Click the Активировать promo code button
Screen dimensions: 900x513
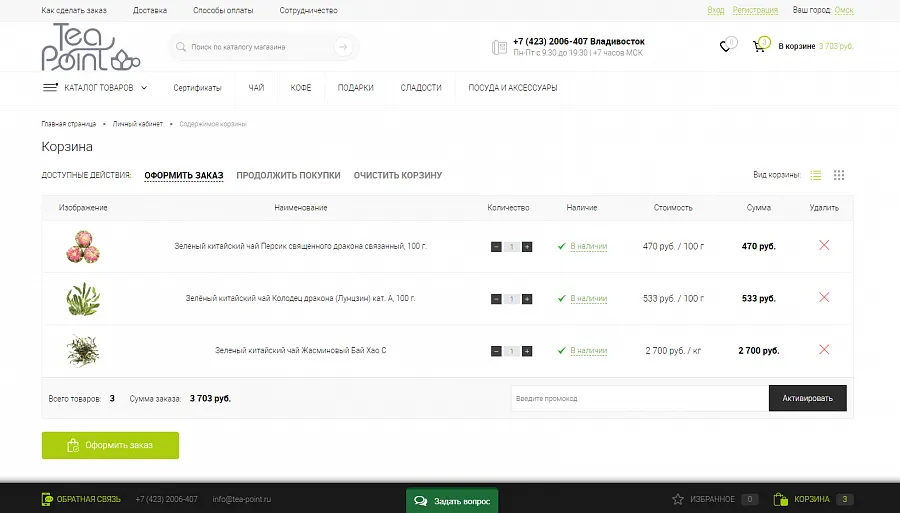click(x=808, y=398)
